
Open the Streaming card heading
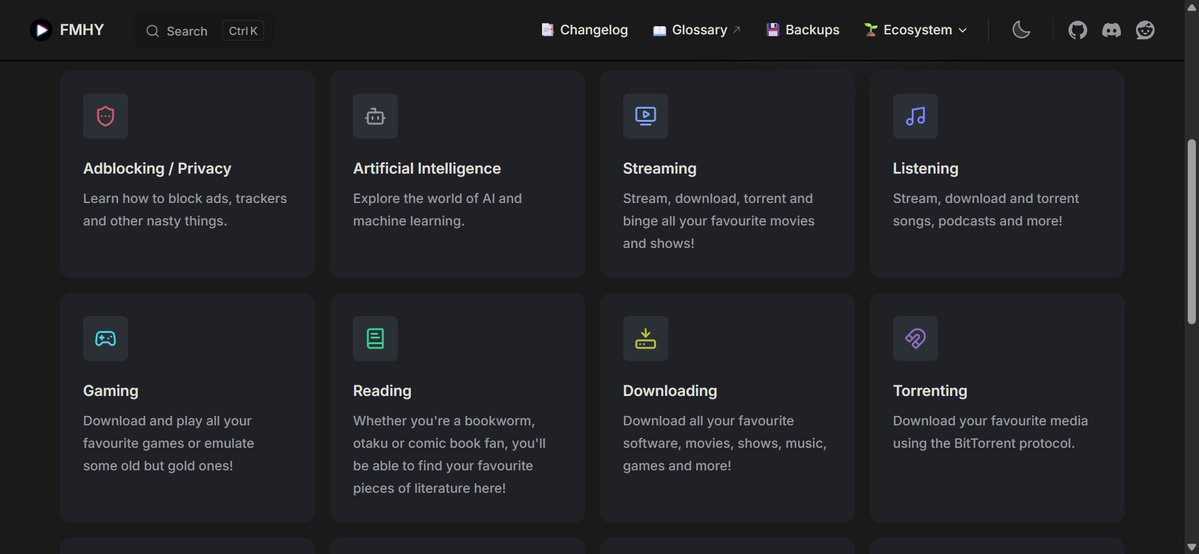coord(660,168)
